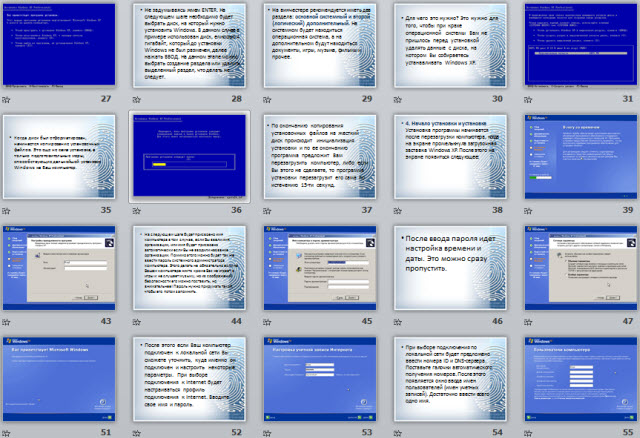Select slide 51 Microsoft Windows welcome thumbnail

56,381
